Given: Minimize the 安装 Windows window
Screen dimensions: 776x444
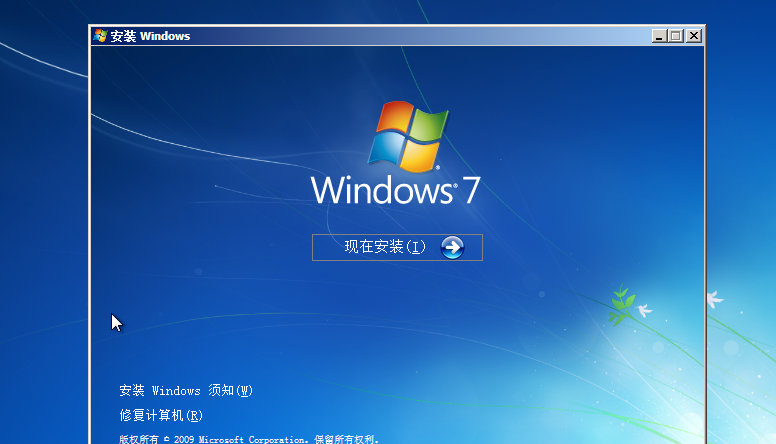Looking at the screenshot, I should (659, 36).
